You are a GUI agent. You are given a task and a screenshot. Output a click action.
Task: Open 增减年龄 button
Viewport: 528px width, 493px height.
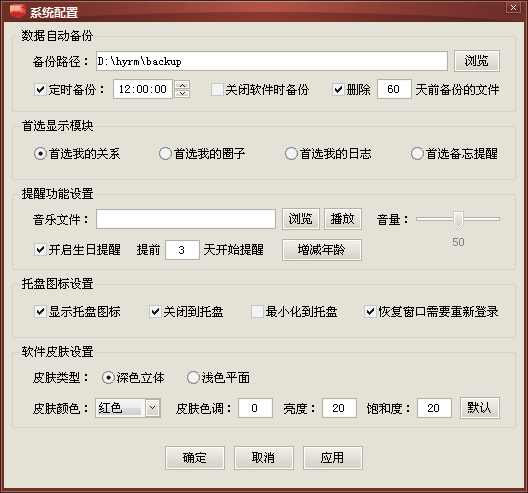(322, 250)
